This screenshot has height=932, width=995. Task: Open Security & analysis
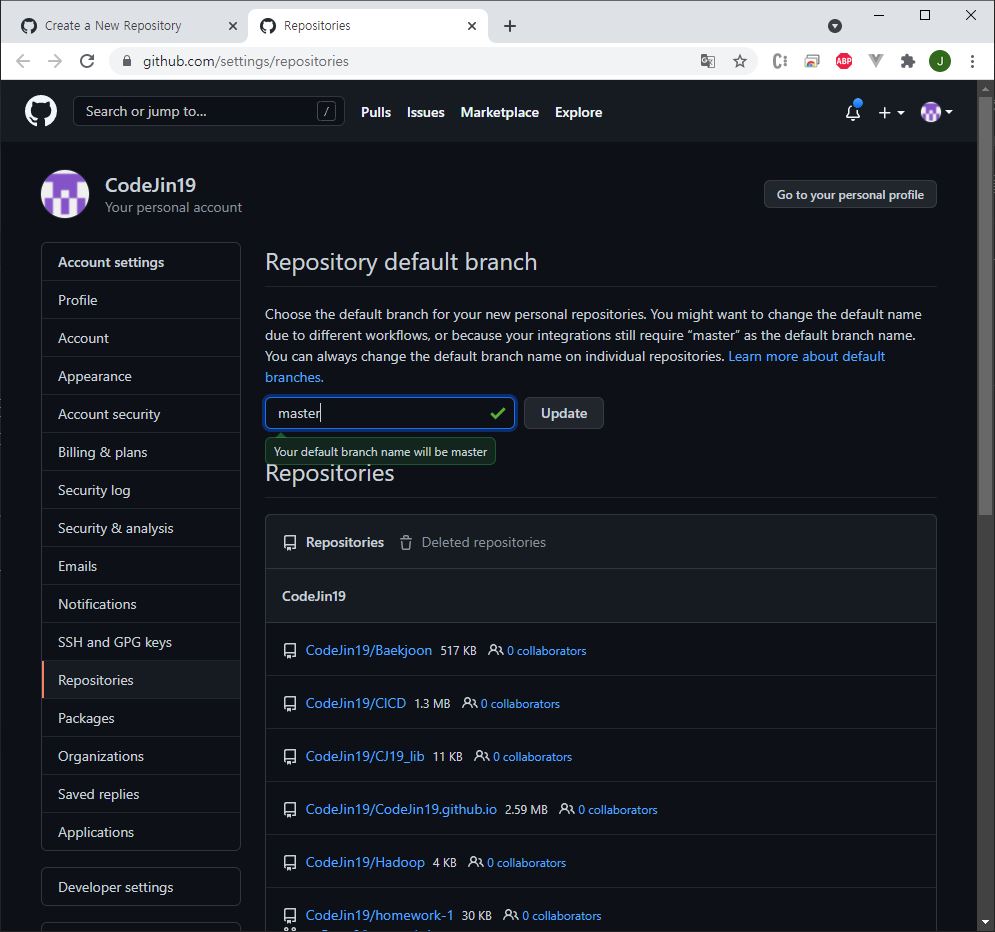tap(141, 528)
